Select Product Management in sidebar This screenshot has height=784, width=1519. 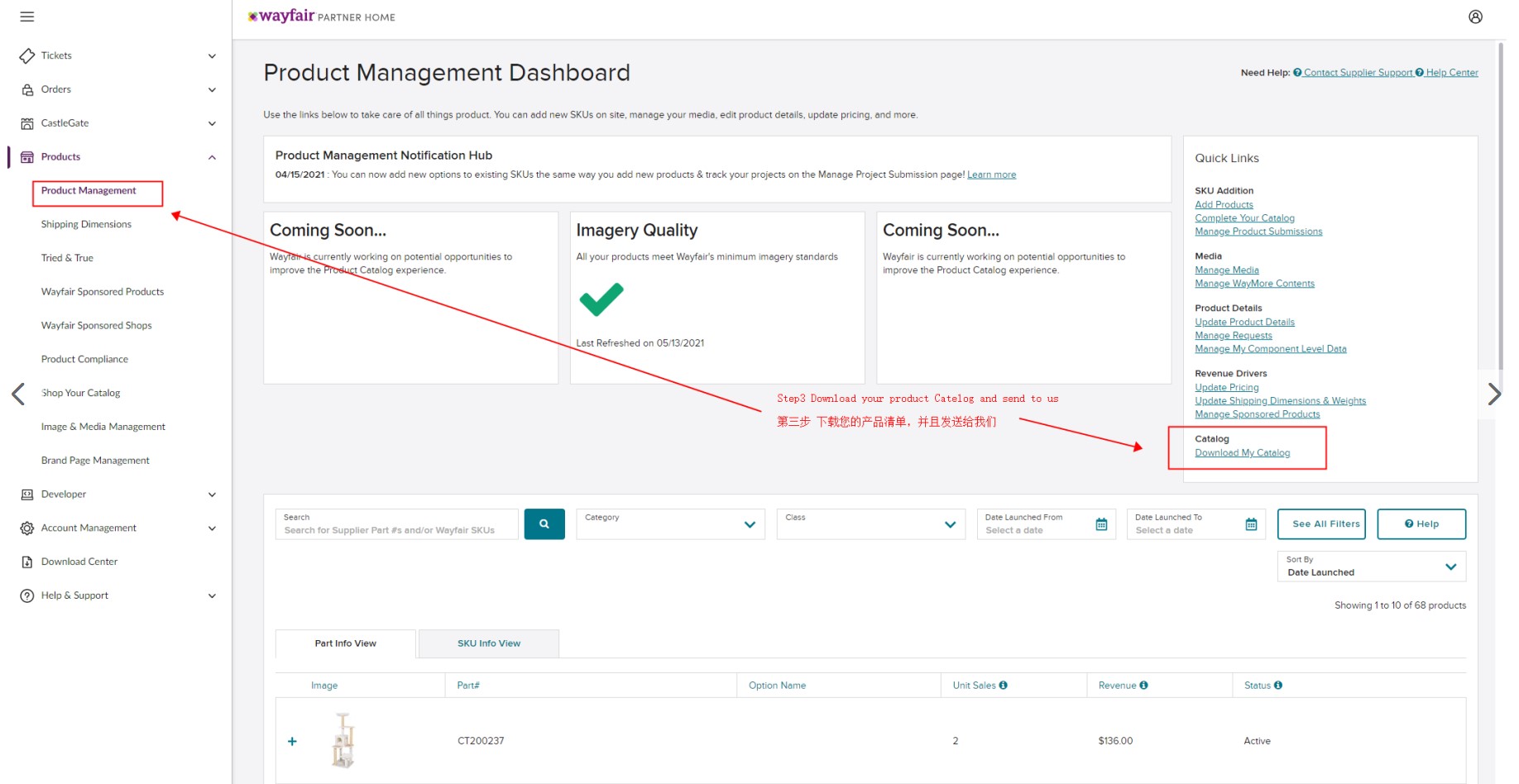point(89,191)
